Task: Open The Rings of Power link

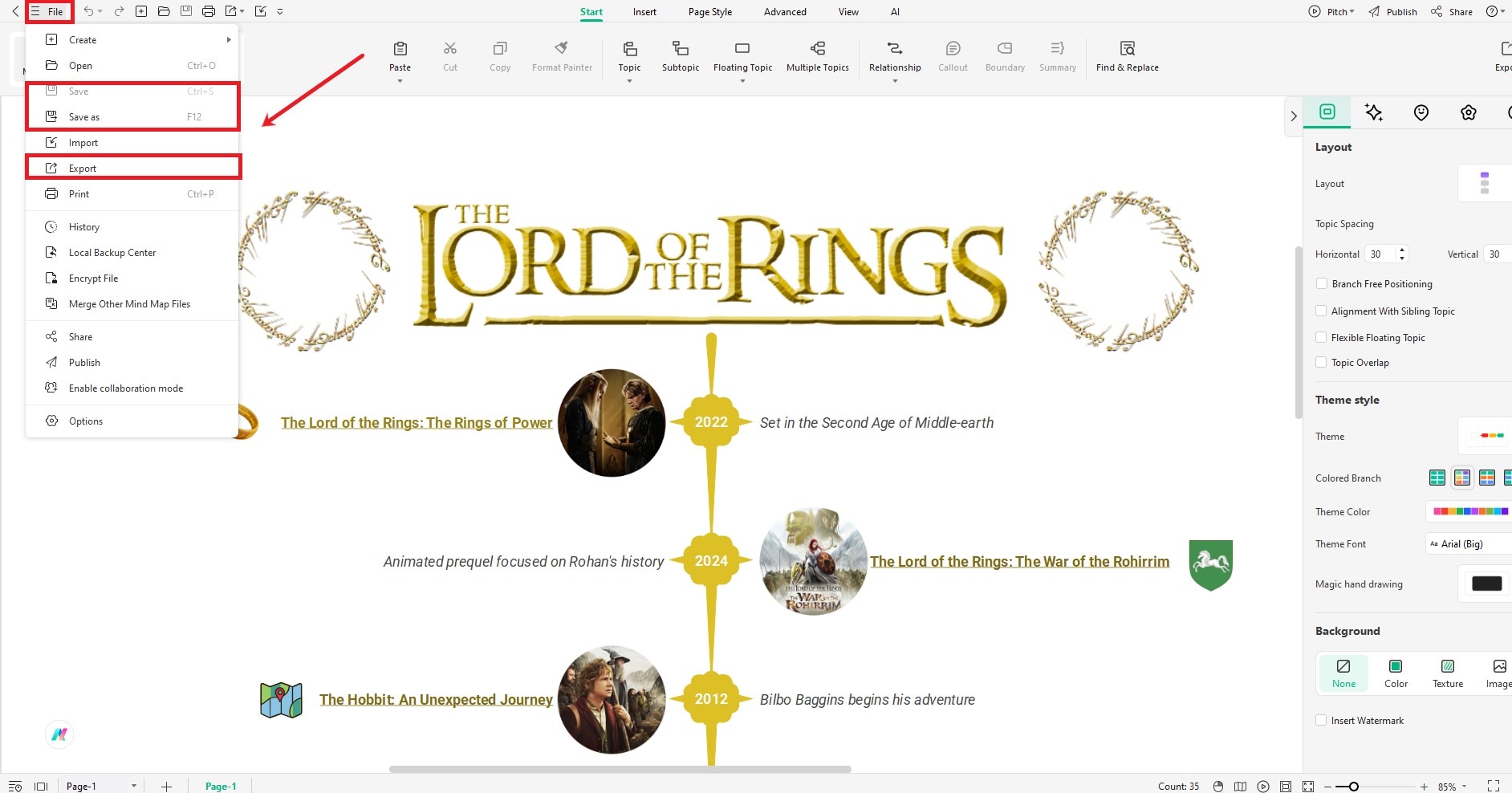Action: (417, 422)
